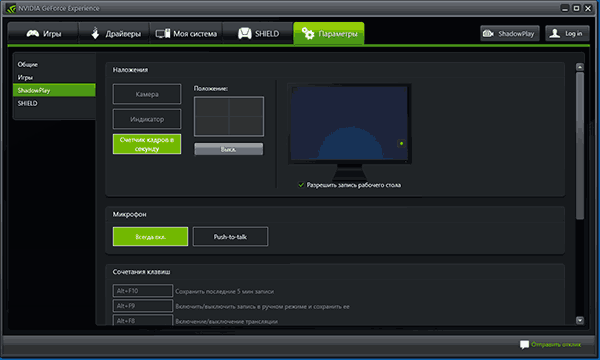600x360 pixels.
Task: Select Общие in the sidebar
Action: point(54,64)
